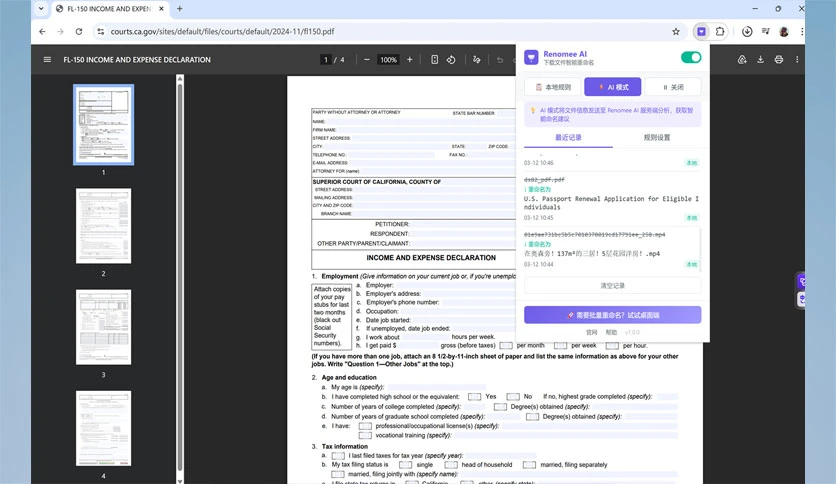This screenshot has width=836, height=484.
Task: Open the tab search dropdown
Action: (41, 9)
